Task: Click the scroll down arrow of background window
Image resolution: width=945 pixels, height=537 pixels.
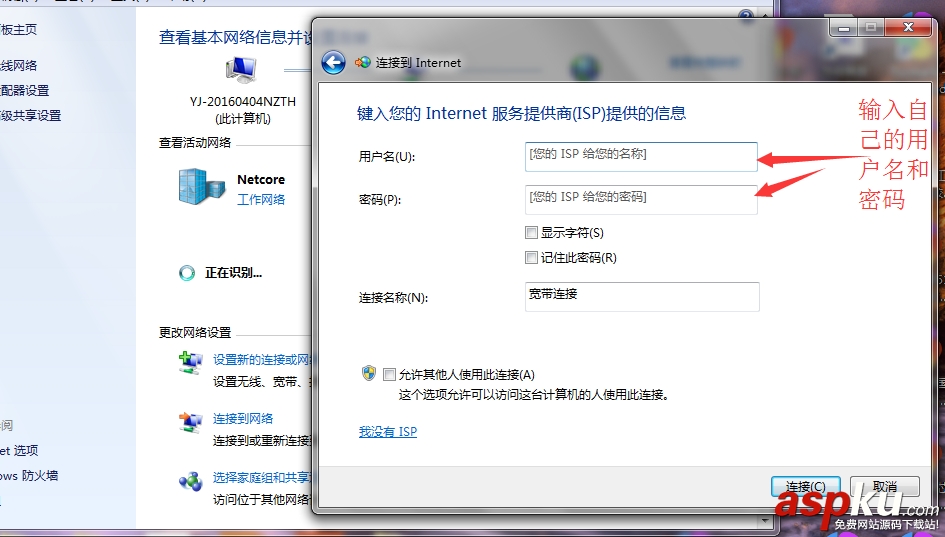Action: [x=765, y=521]
